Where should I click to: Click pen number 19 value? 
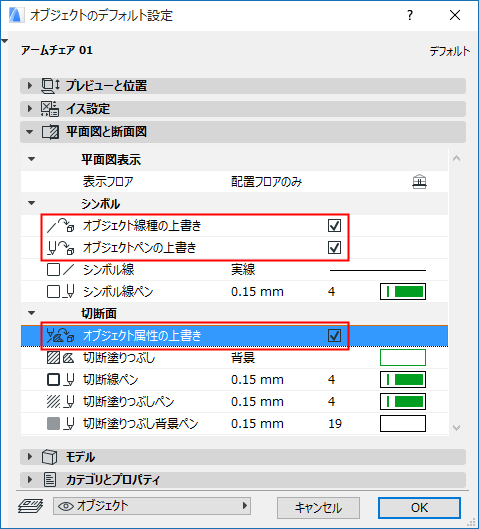[x=335, y=423]
